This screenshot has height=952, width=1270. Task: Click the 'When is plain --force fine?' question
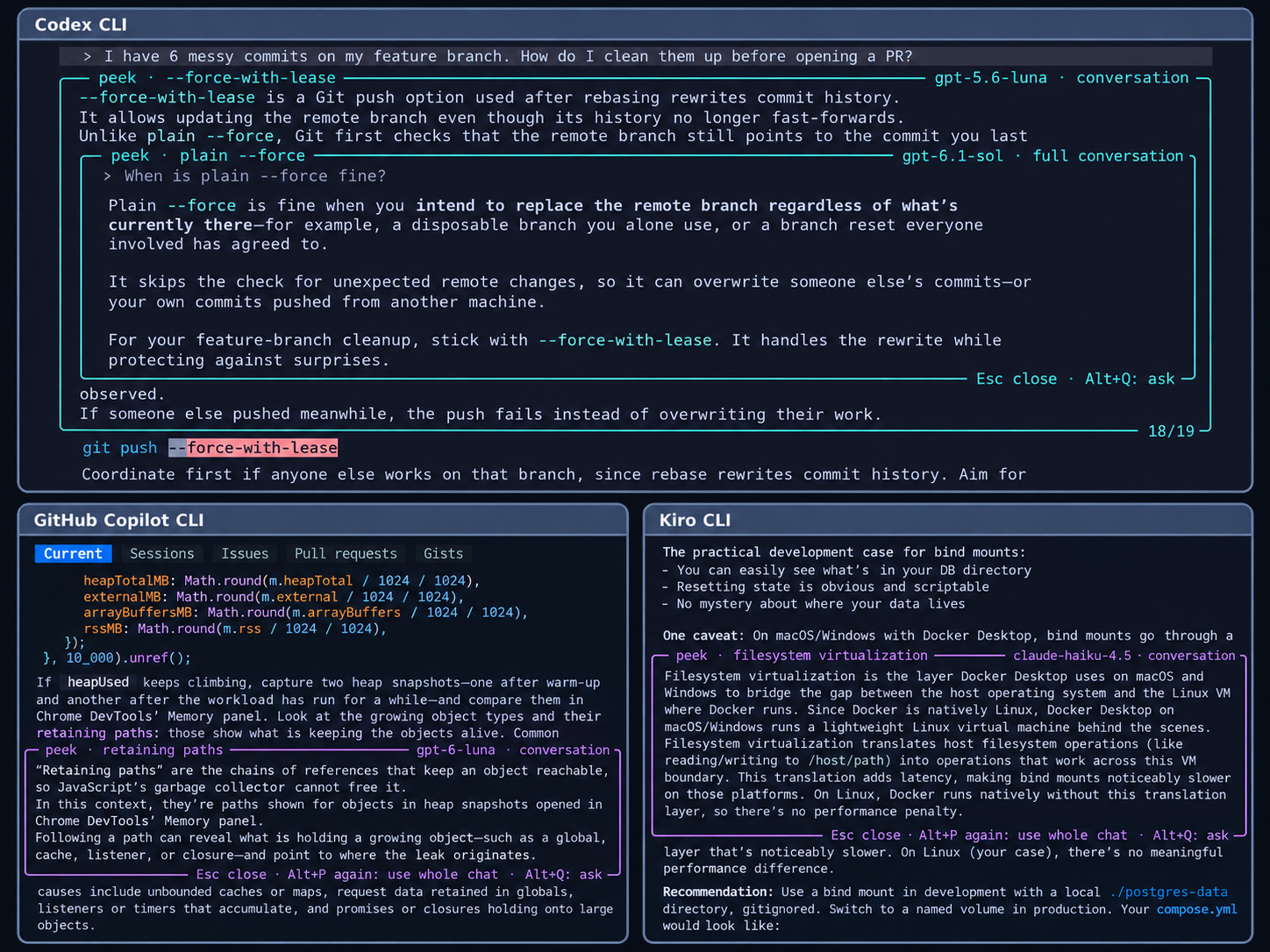(x=255, y=176)
